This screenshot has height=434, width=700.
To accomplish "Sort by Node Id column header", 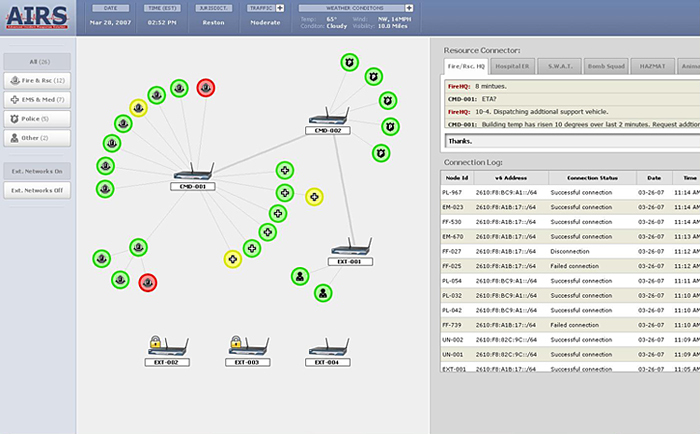I will 457,178.
